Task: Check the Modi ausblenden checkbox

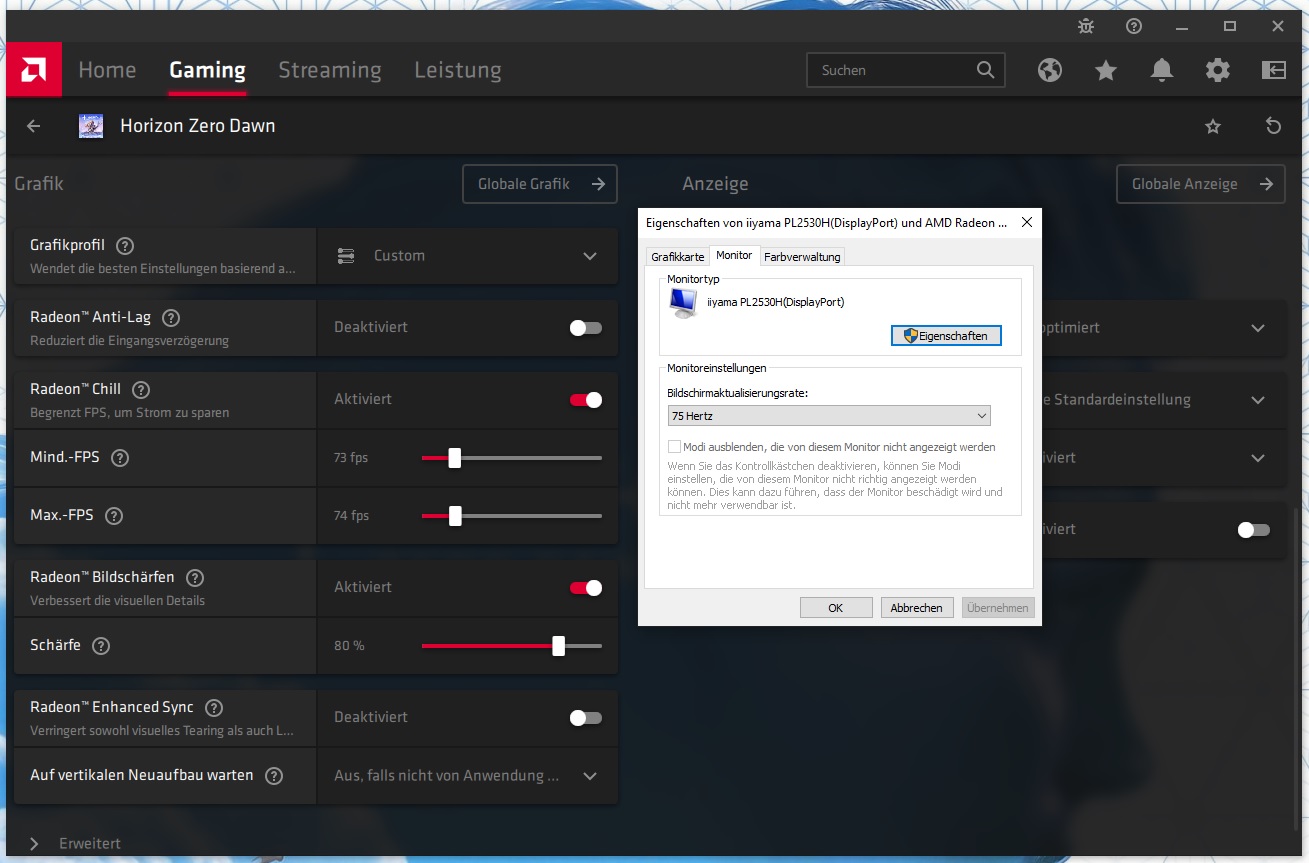Action: click(675, 447)
